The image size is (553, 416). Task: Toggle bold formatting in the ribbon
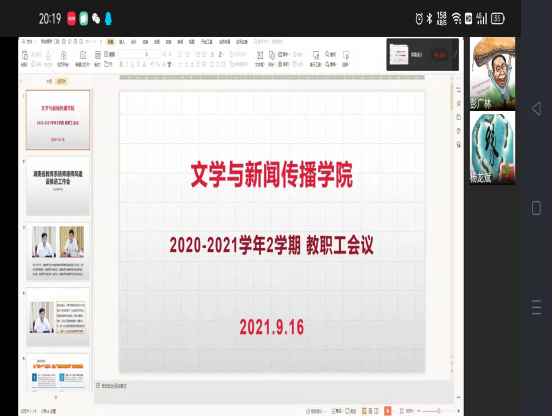coord(121,64)
